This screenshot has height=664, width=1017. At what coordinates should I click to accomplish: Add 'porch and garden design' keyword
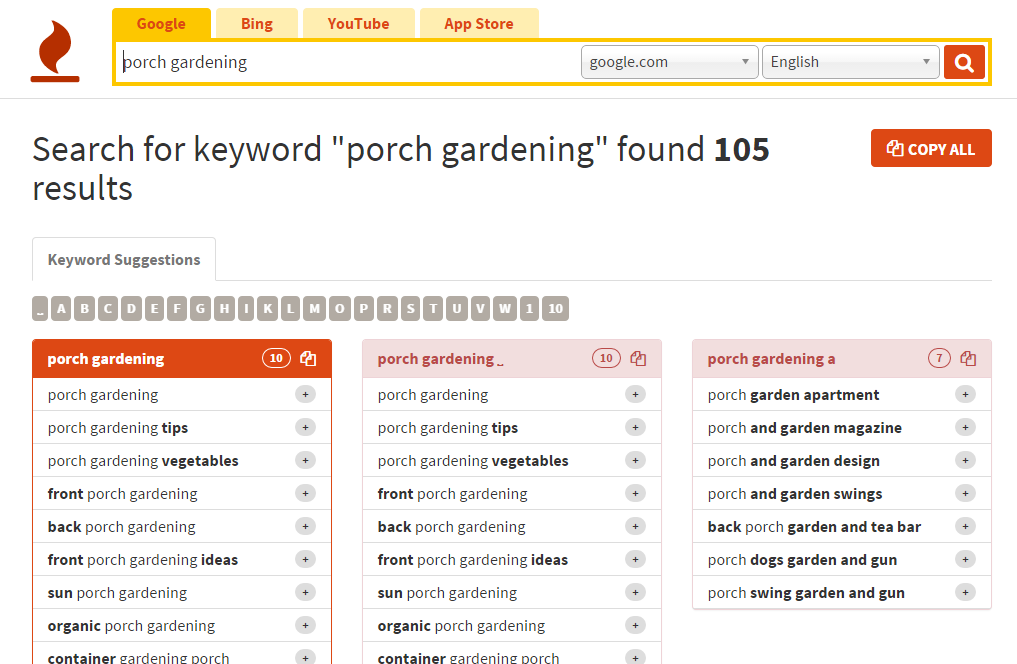point(966,460)
